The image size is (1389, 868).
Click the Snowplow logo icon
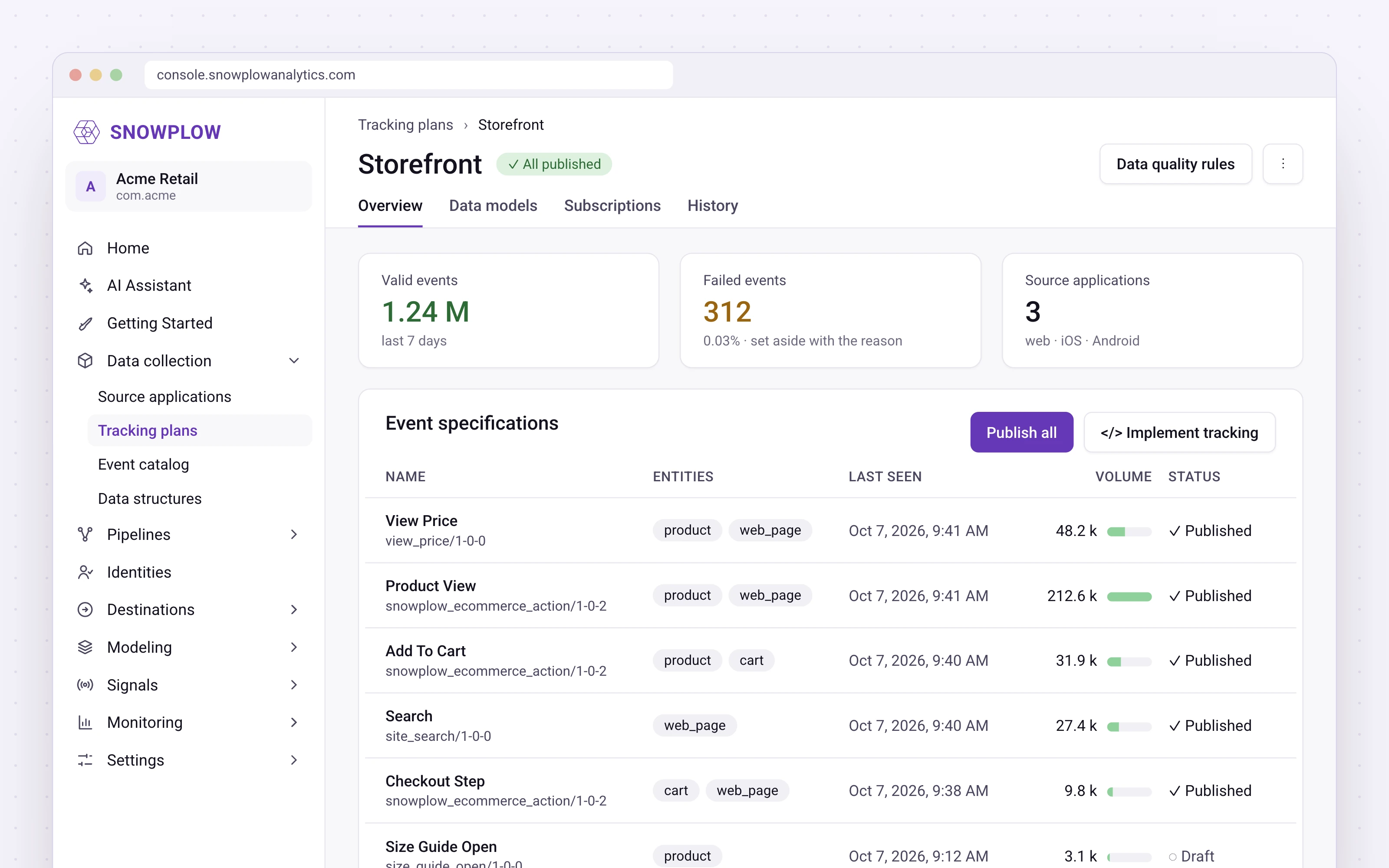point(87,132)
